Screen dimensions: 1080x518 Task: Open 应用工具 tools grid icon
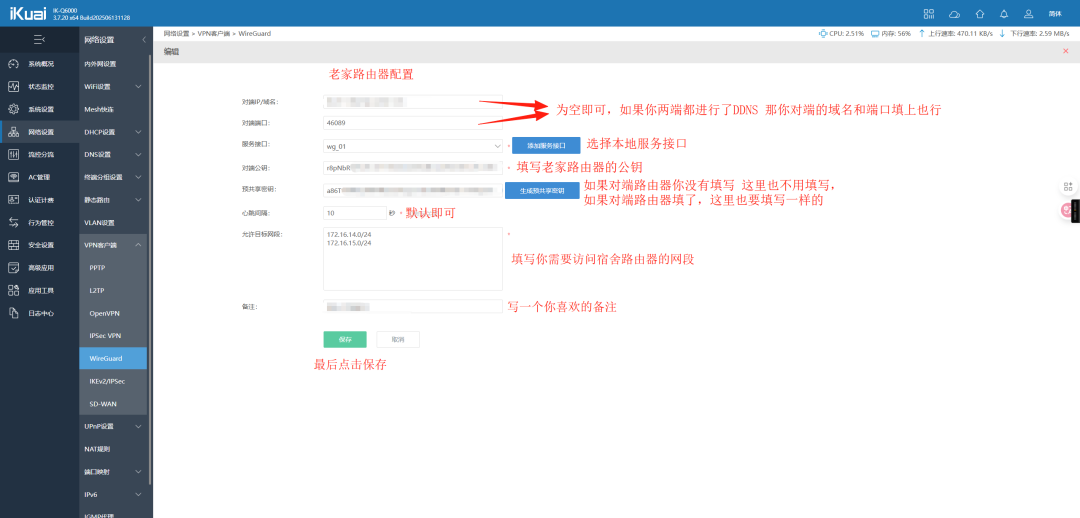click(x=13, y=291)
